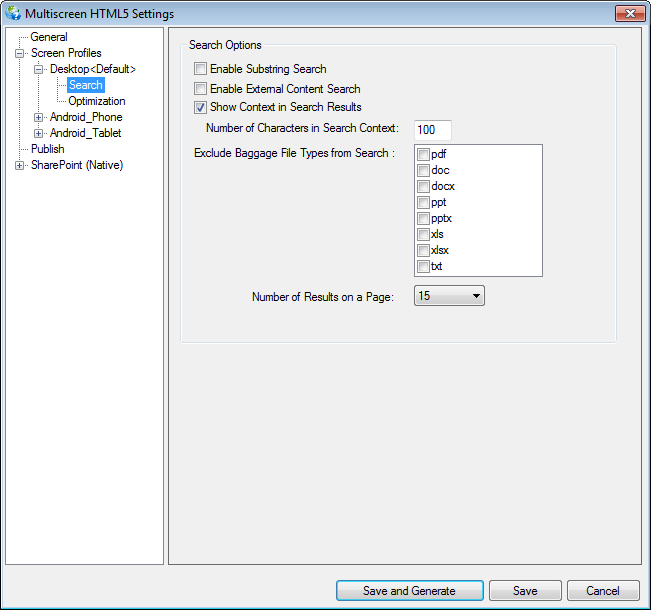
Task: Click the Multiscreen HTML5 Settings title bar icon
Action: pos(13,14)
